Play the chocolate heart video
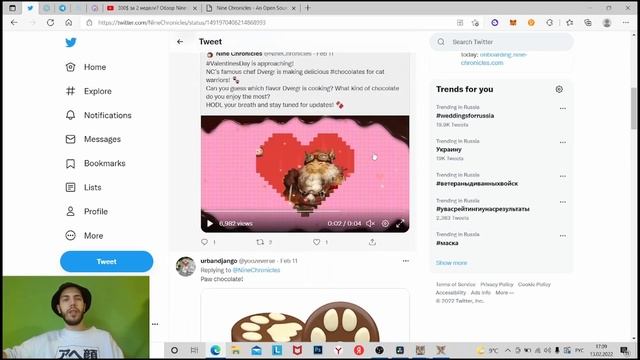The width and height of the screenshot is (640, 360). coord(210,223)
